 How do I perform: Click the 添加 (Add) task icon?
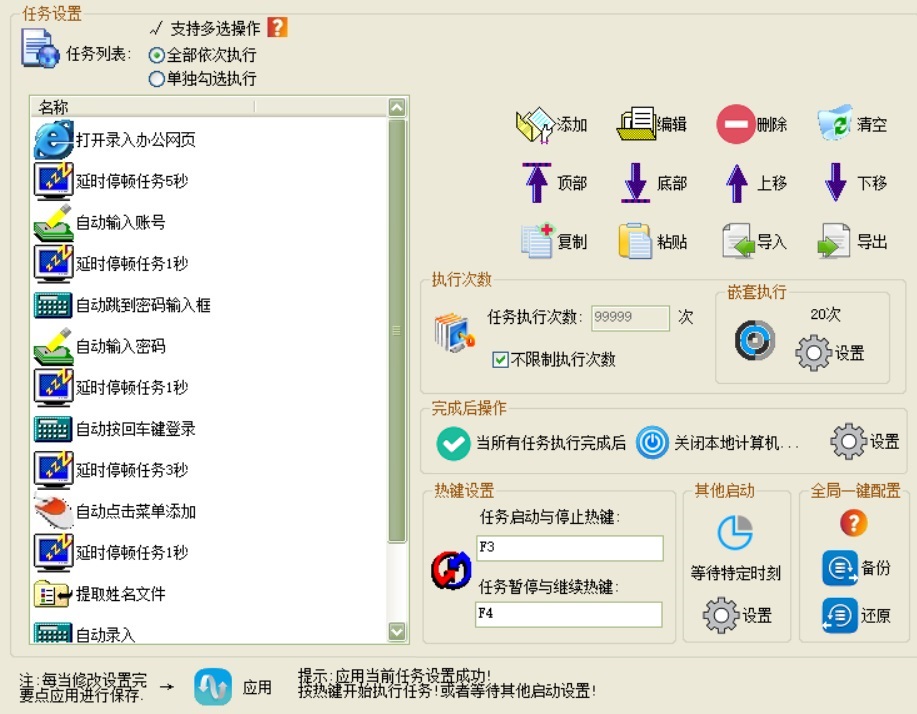point(535,124)
